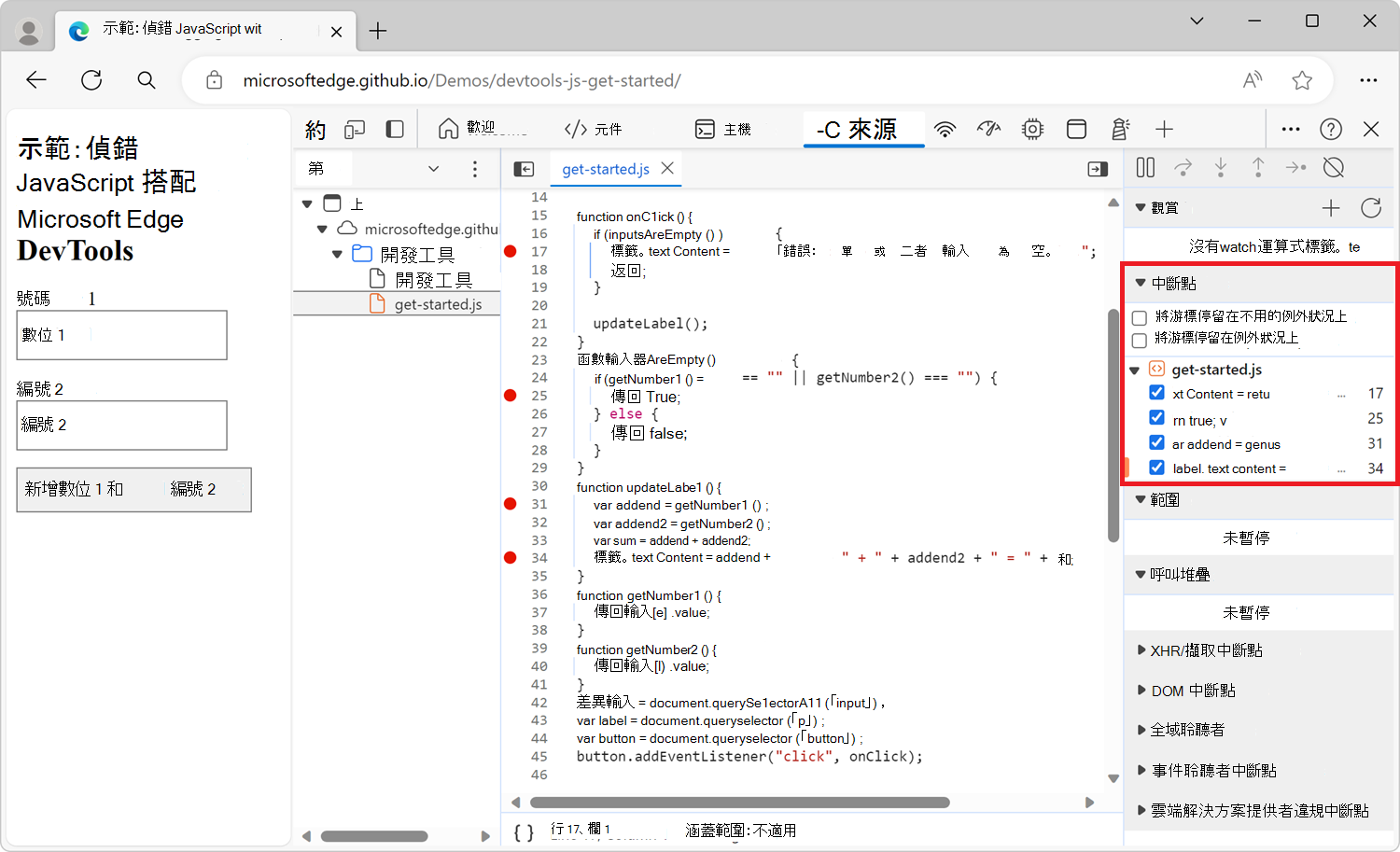
Task: Deactivate breakpoints icon
Action: [x=1334, y=167]
